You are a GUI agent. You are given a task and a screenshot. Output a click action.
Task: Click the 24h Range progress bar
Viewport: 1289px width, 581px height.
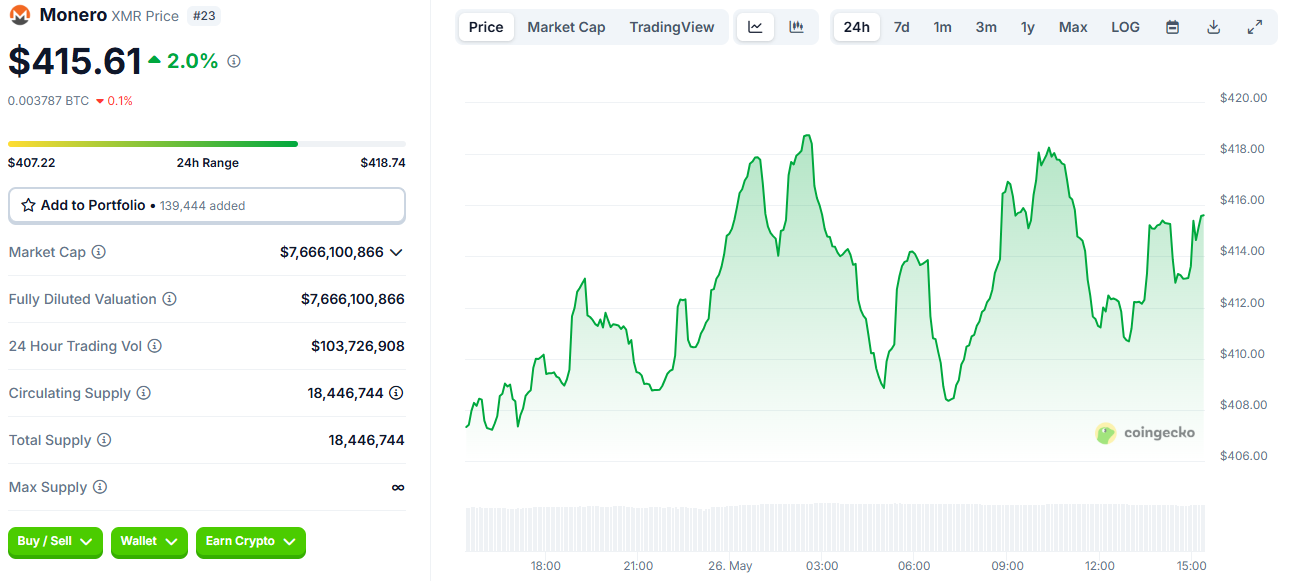tap(207, 144)
